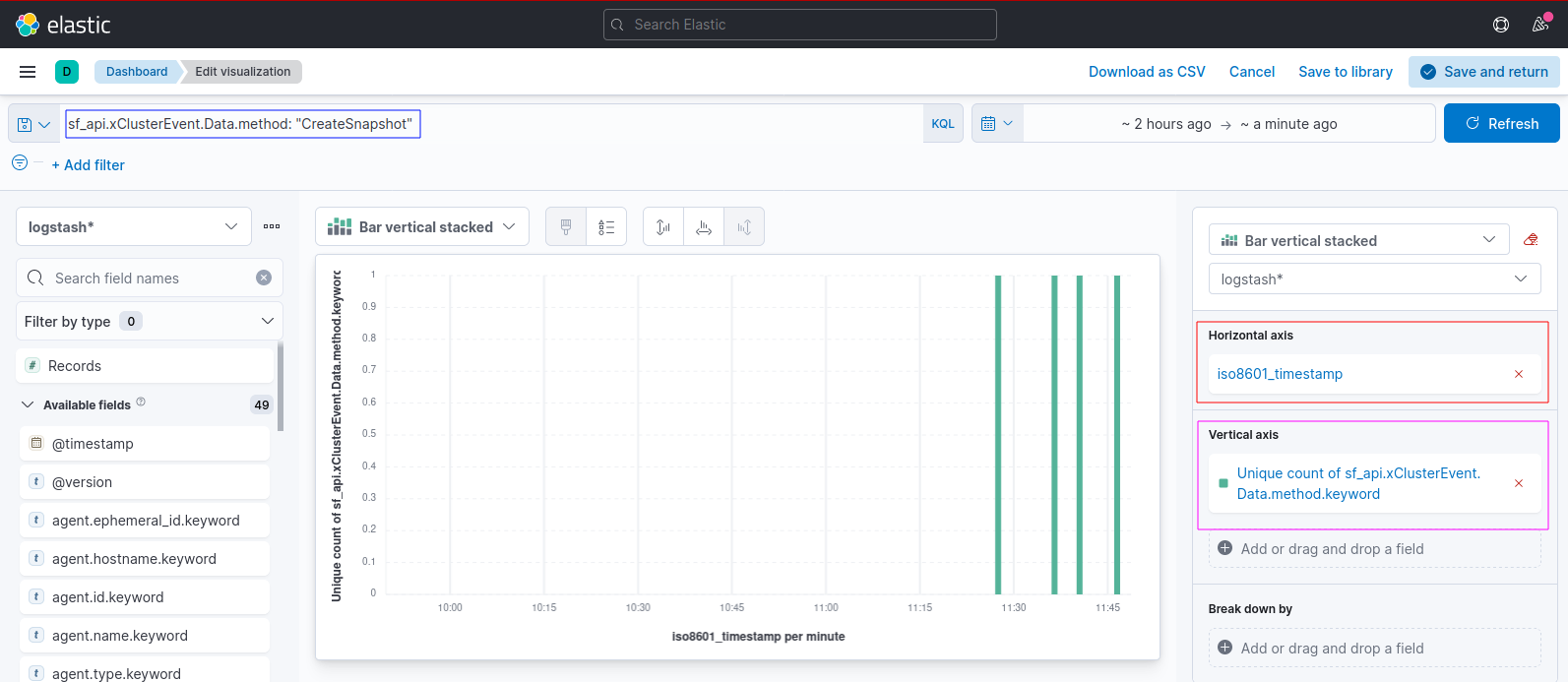Image resolution: width=1568 pixels, height=682 pixels.
Task: Select agent.hostname.keyword field
Action: coord(145,558)
